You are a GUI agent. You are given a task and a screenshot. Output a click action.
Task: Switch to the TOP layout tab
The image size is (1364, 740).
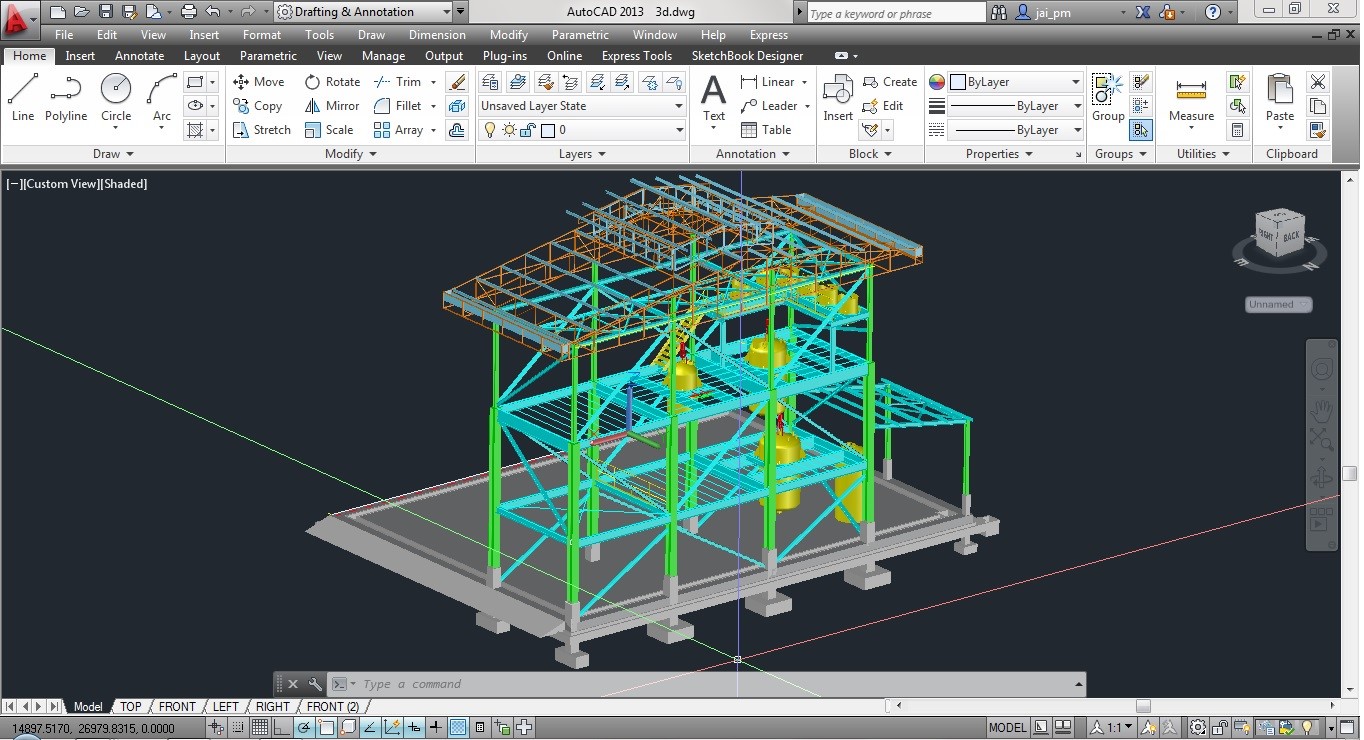point(131,707)
